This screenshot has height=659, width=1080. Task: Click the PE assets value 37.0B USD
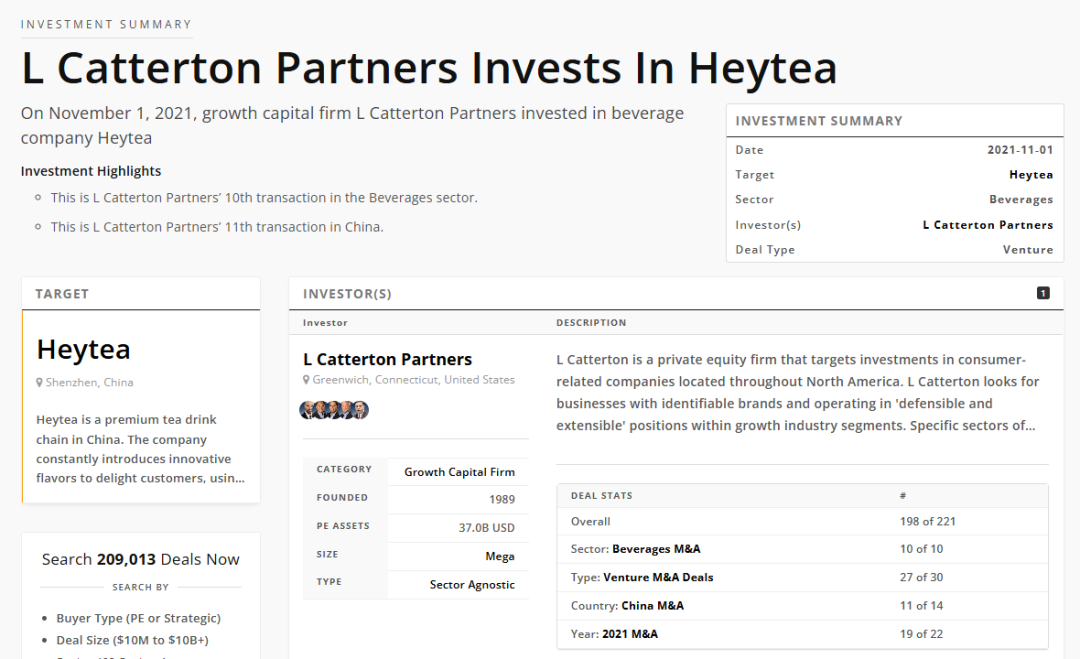click(487, 527)
